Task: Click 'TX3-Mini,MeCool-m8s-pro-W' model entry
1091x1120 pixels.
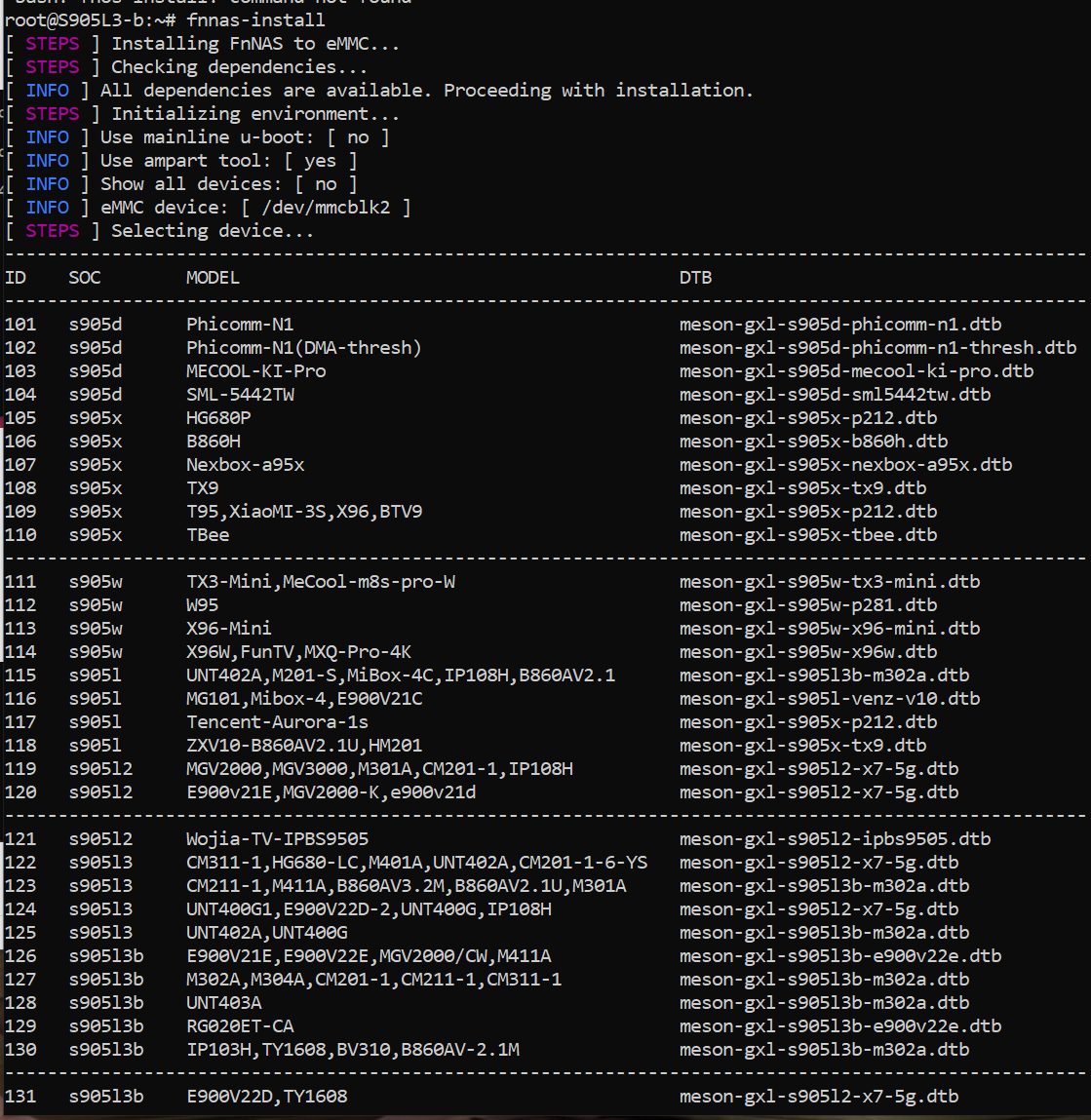Action: pos(320,582)
